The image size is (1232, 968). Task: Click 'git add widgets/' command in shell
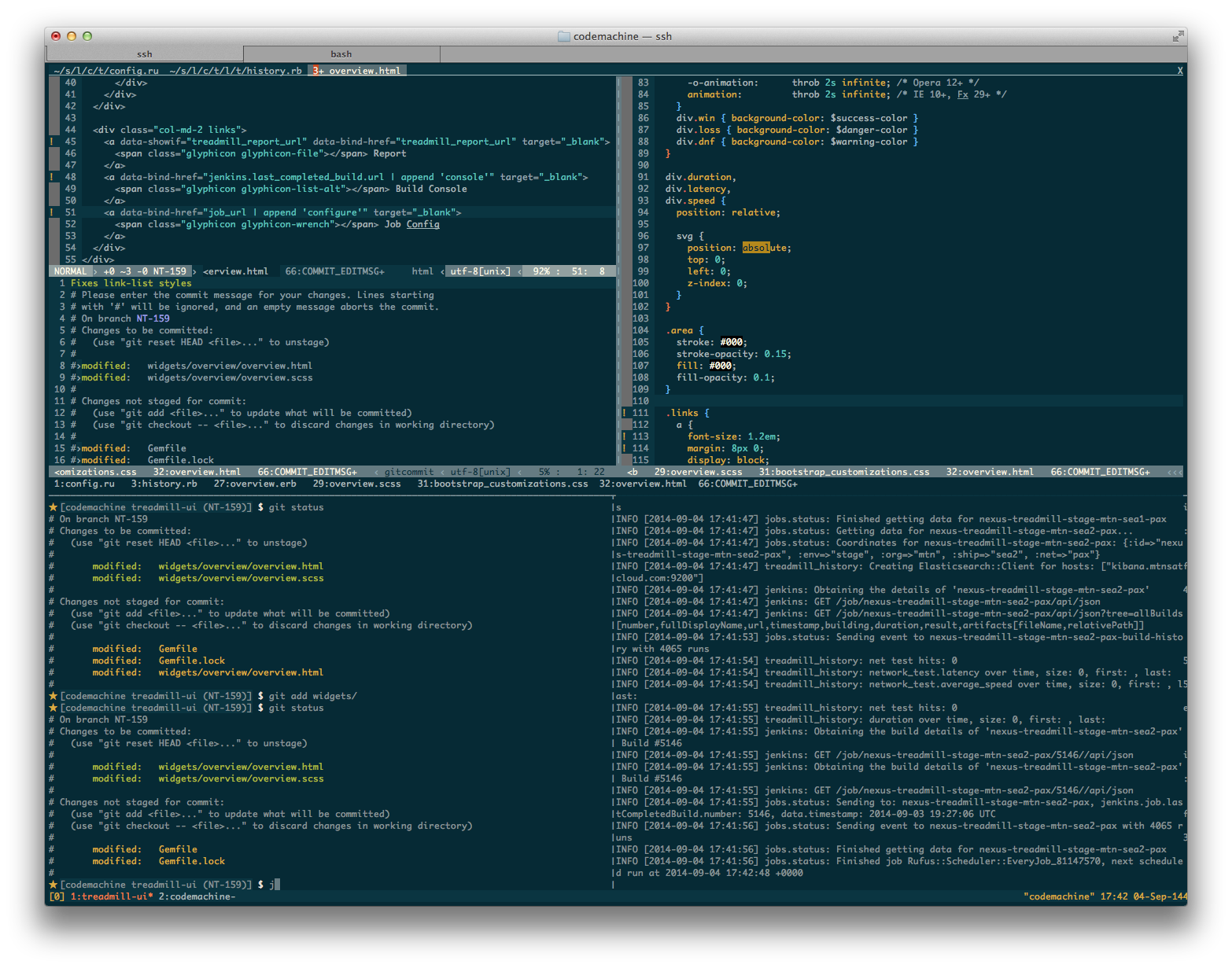[312, 696]
